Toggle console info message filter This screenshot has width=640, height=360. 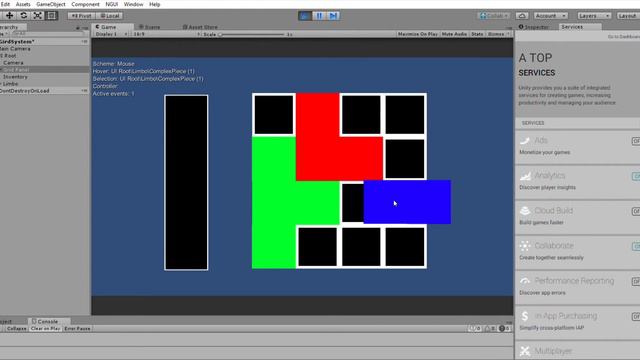(475, 329)
